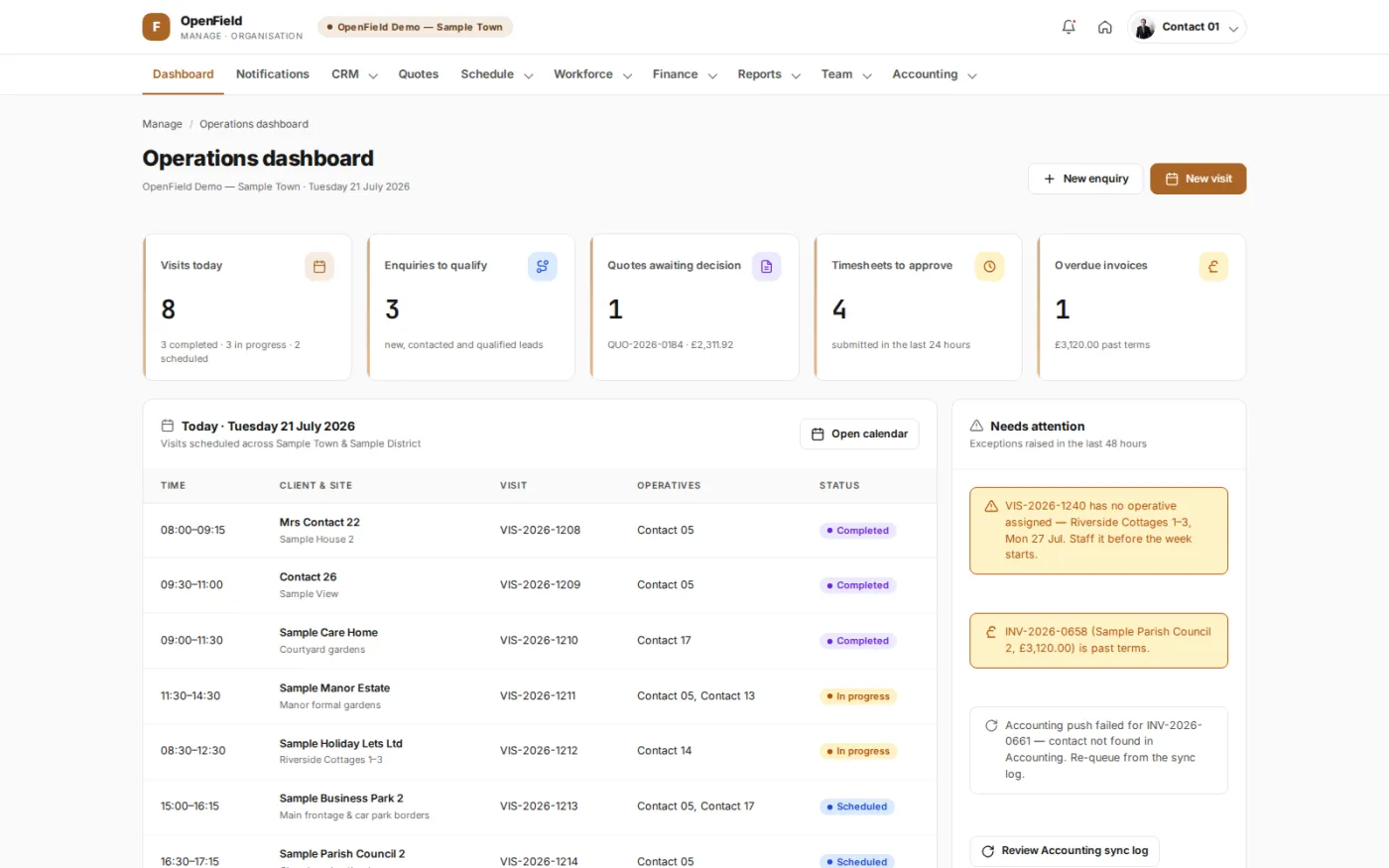This screenshot has height=868, width=1389.
Task: Go to the Notifications tab
Action: (x=273, y=74)
